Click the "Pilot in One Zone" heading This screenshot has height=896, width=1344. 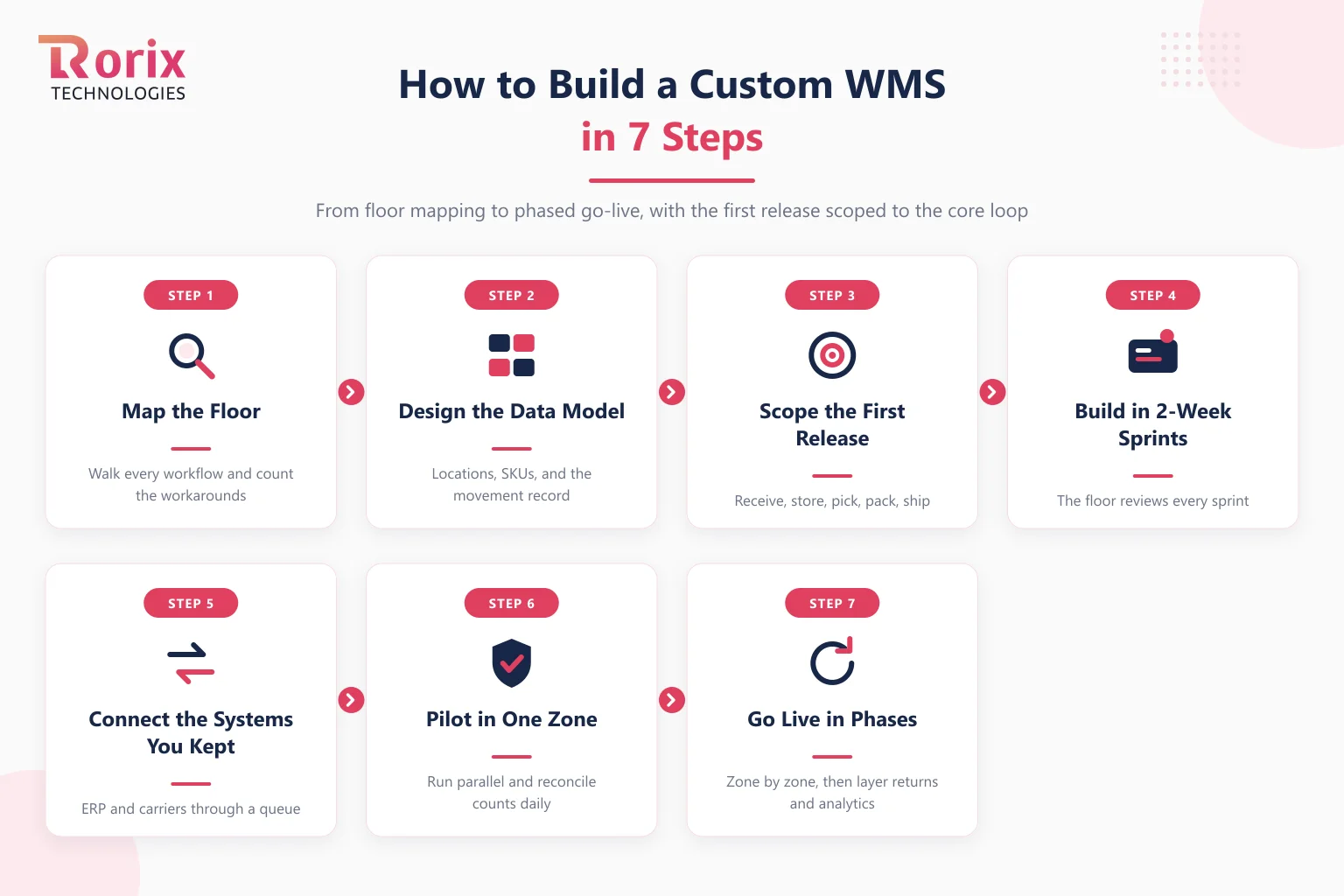[x=512, y=719]
